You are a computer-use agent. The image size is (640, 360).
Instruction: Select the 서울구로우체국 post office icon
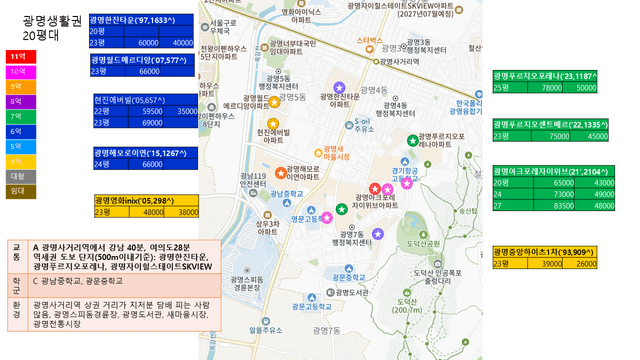[x=205, y=27]
